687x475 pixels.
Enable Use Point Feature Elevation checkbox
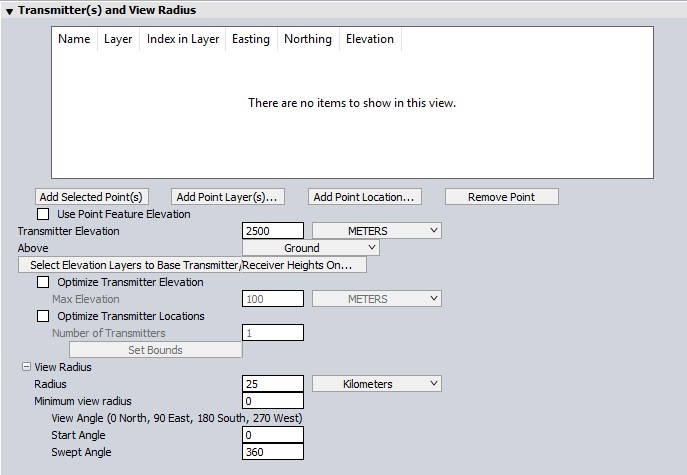pos(43,214)
